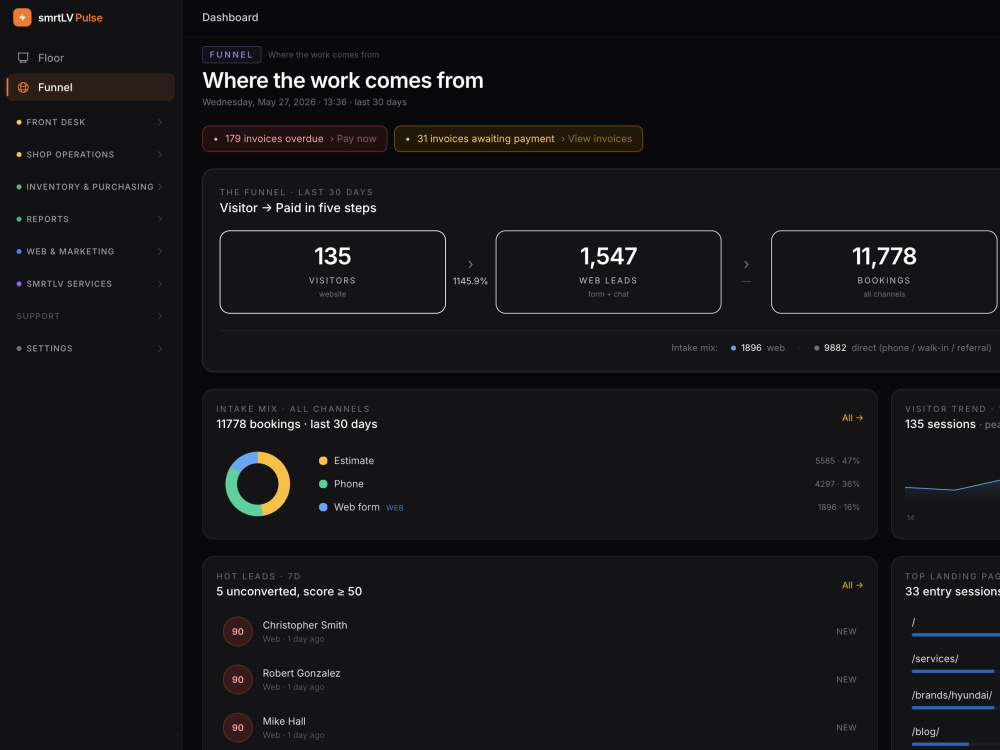
Task: Click the blue Web form legend swatch
Action: (x=323, y=507)
